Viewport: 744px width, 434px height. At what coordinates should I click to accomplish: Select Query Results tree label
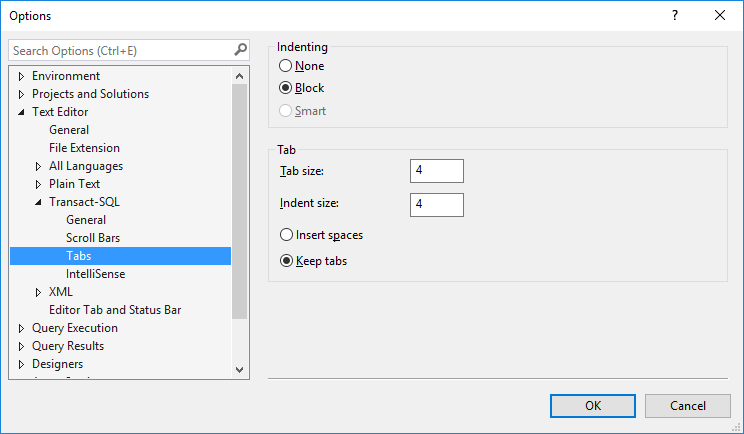(x=68, y=346)
